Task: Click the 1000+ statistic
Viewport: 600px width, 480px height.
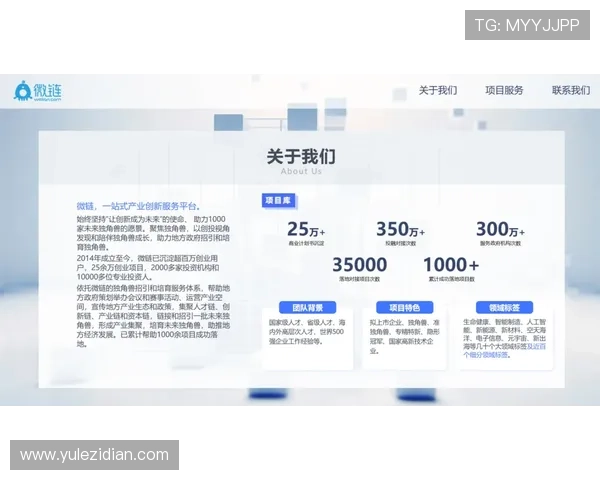Action: (x=451, y=264)
